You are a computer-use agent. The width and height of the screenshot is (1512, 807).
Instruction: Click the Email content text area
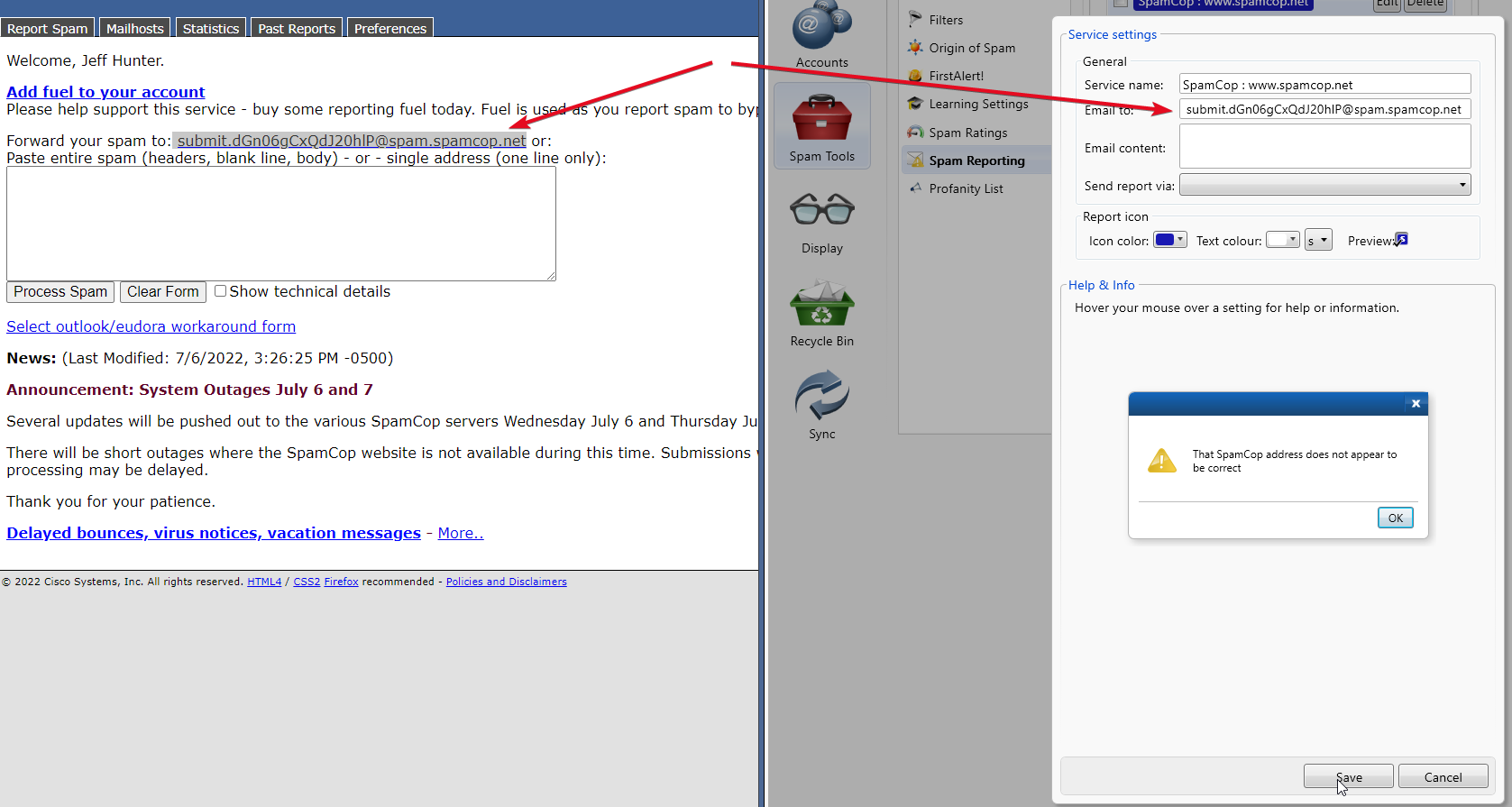(x=1324, y=146)
